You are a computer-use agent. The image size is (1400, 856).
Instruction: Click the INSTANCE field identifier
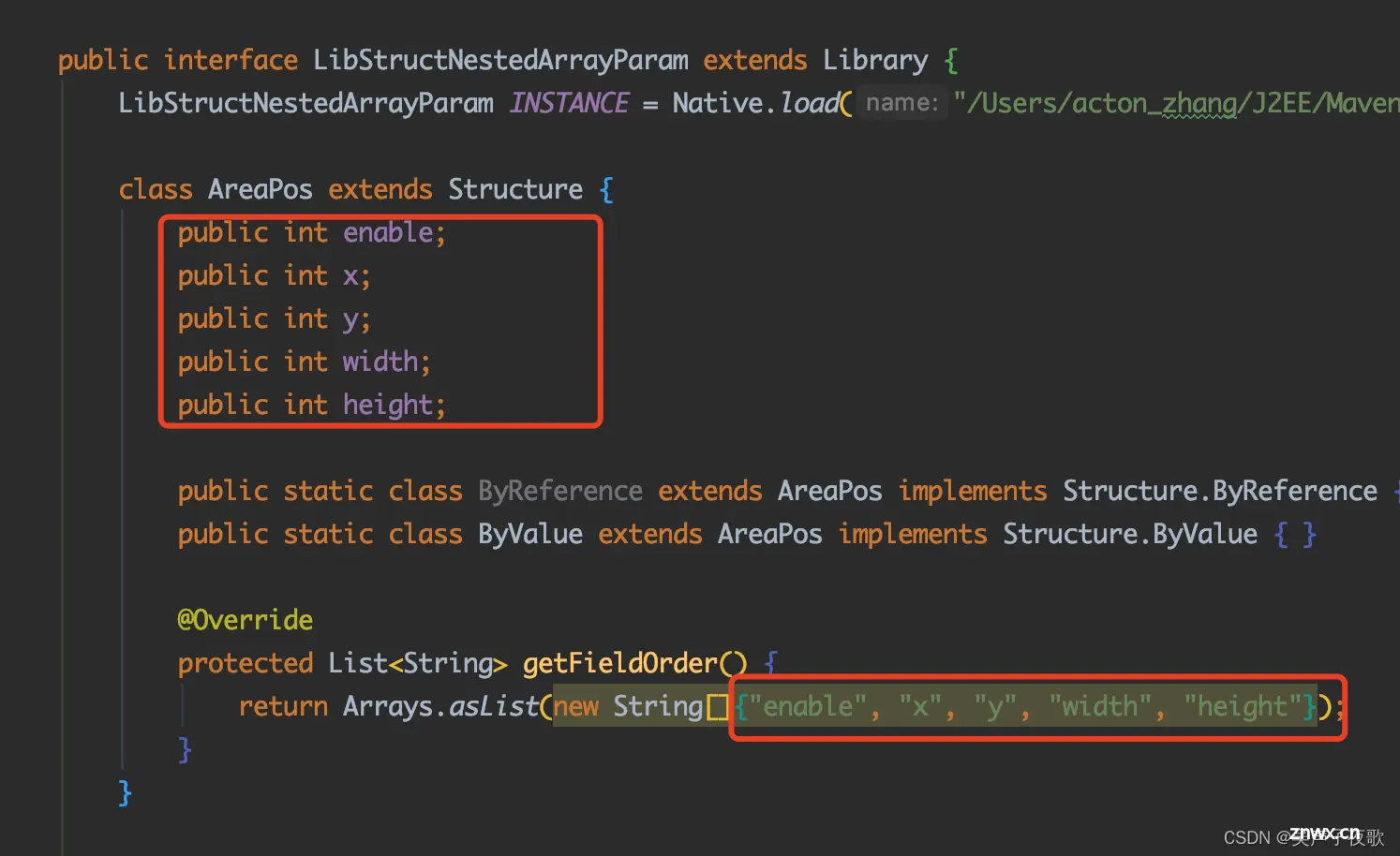(569, 103)
